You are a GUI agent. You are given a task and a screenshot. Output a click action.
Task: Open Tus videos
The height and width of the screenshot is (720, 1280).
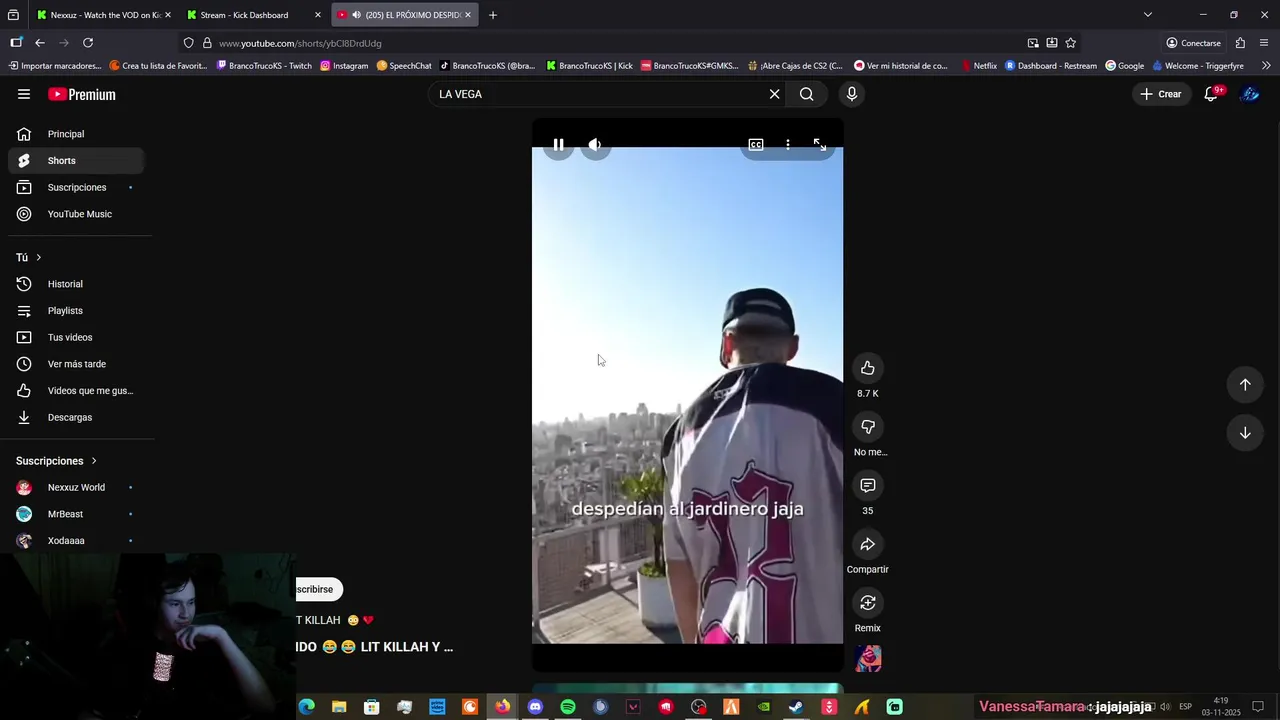pos(76,337)
